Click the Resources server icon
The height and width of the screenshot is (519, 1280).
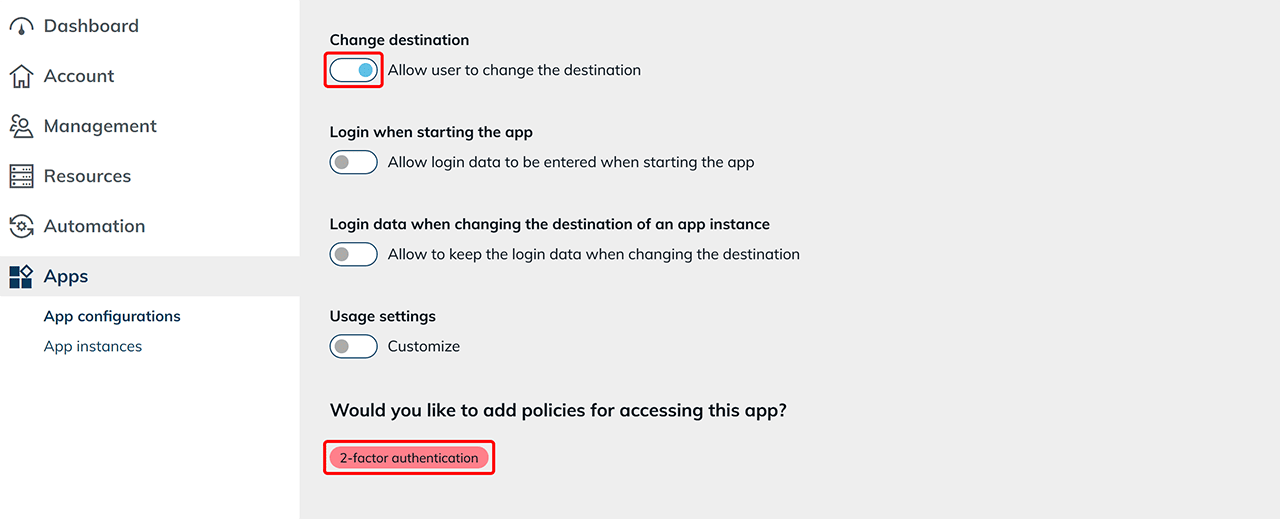pos(21,177)
